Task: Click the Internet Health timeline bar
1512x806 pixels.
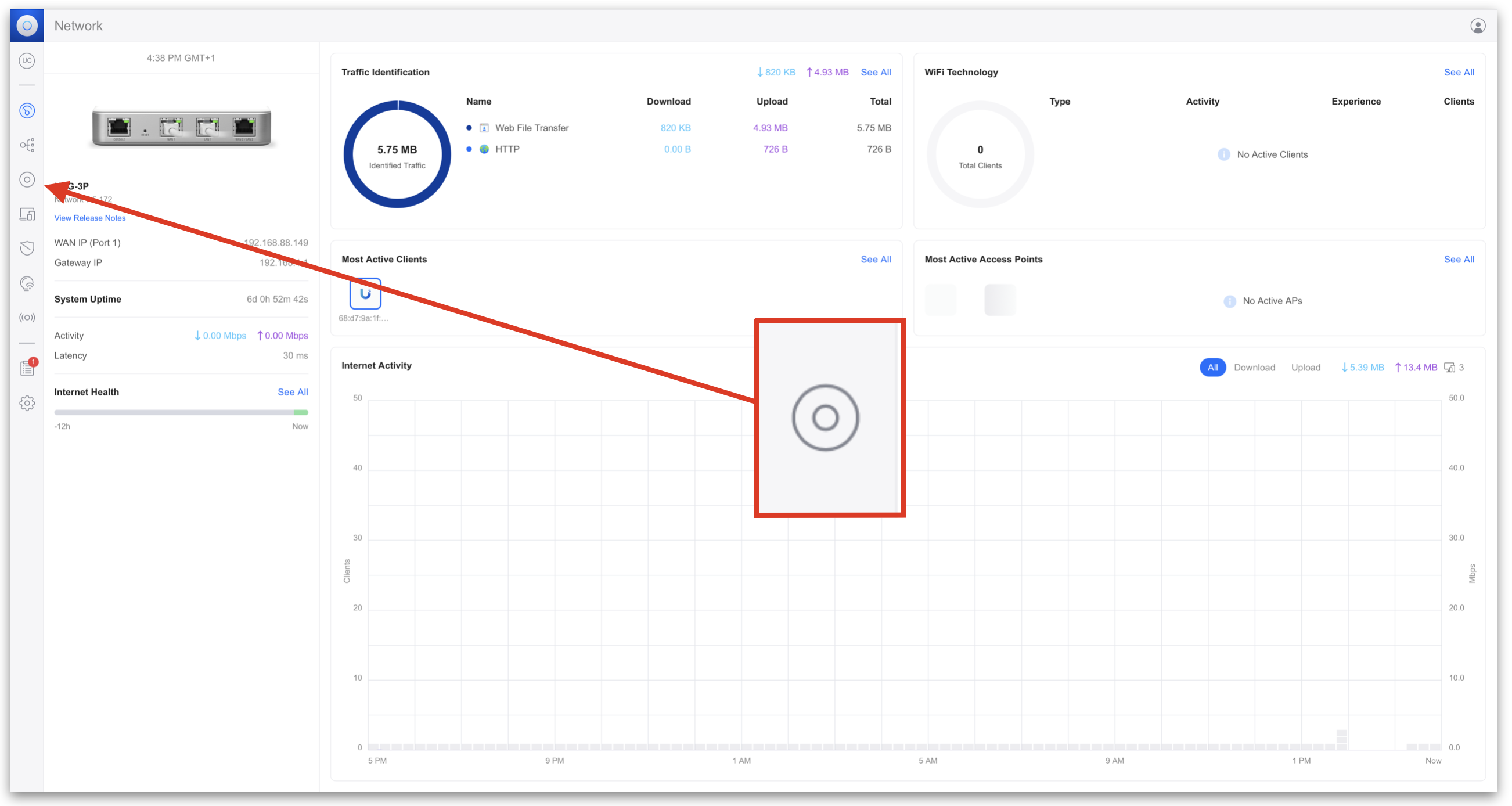Action: [x=181, y=412]
